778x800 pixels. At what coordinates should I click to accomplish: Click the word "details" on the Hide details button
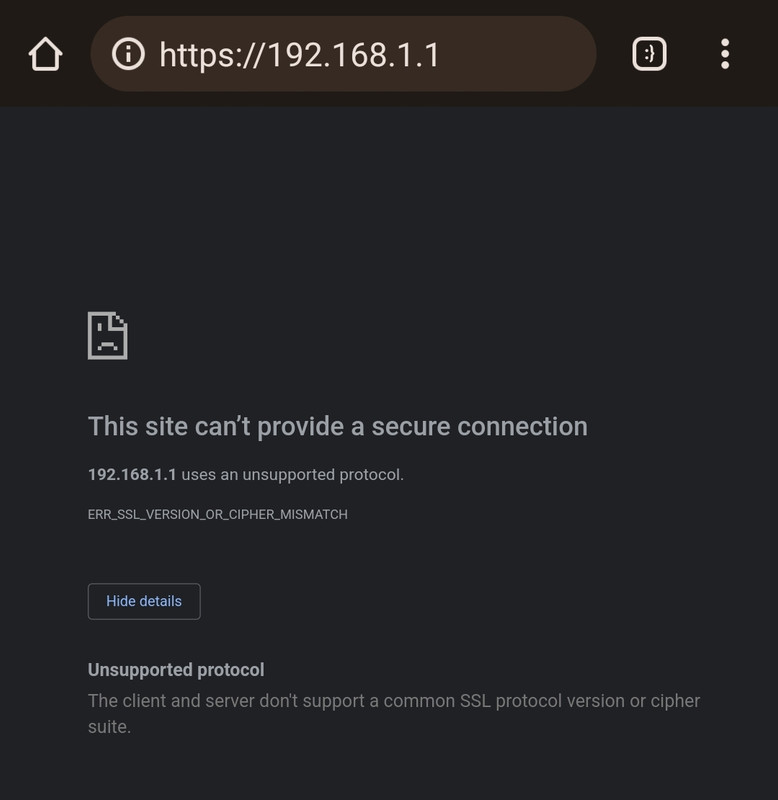[x=160, y=601]
